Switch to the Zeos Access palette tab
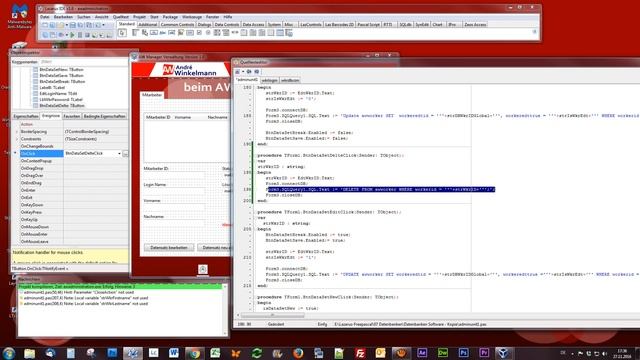The width and height of the screenshot is (640, 360). (x=475, y=24)
